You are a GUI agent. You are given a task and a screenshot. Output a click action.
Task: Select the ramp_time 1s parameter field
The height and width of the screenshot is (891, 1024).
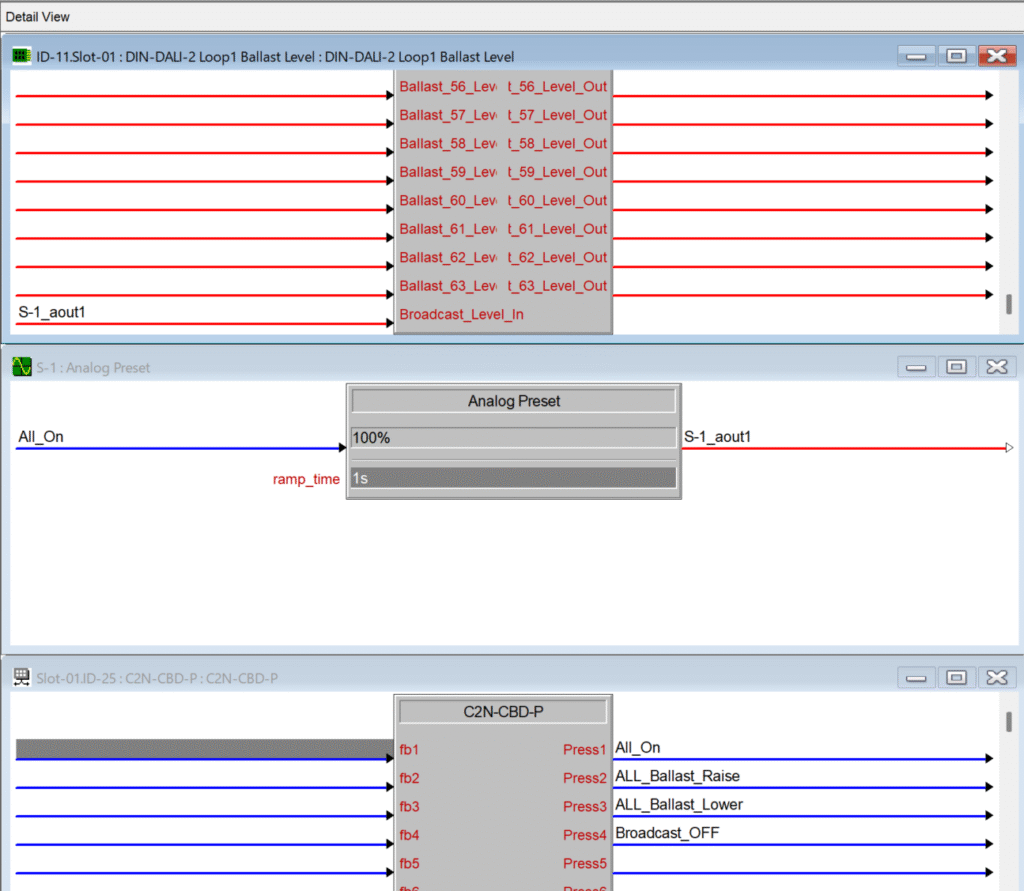[x=513, y=479]
